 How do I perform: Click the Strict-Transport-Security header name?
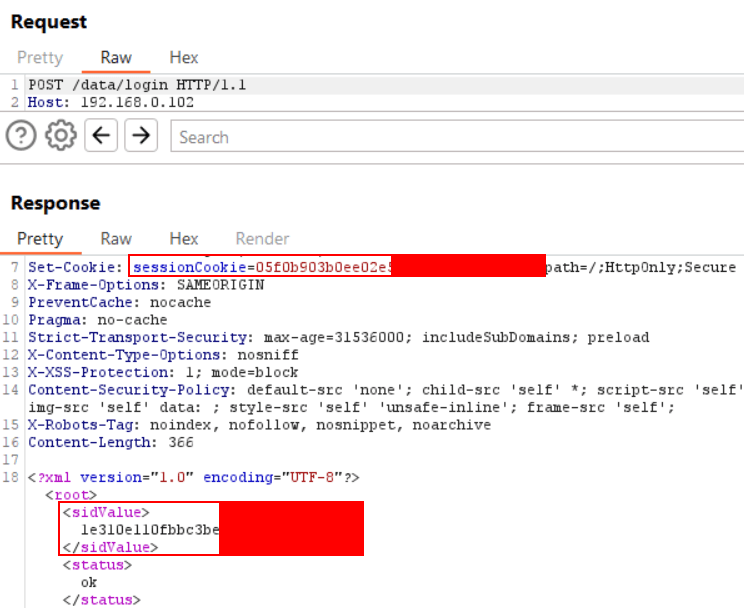coord(137,337)
